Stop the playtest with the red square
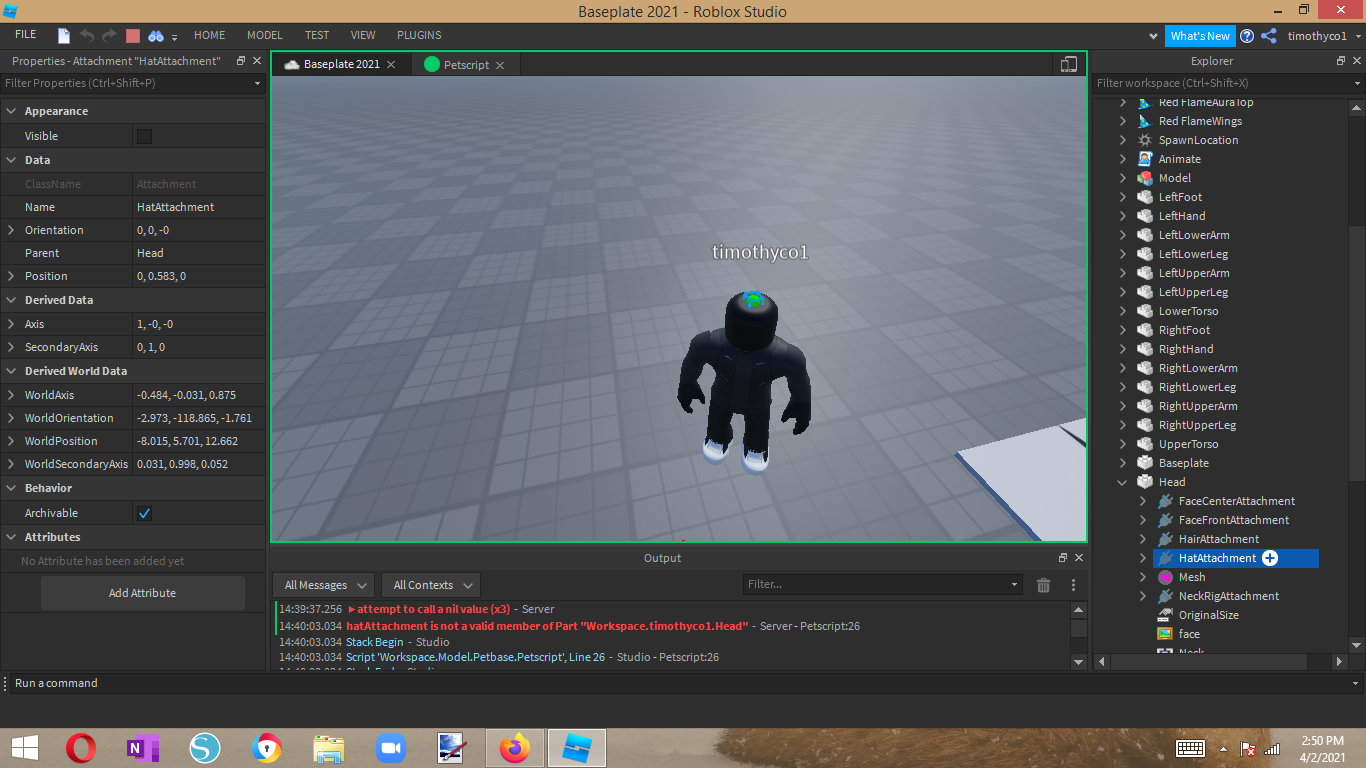The image size is (1366, 768). [133, 36]
